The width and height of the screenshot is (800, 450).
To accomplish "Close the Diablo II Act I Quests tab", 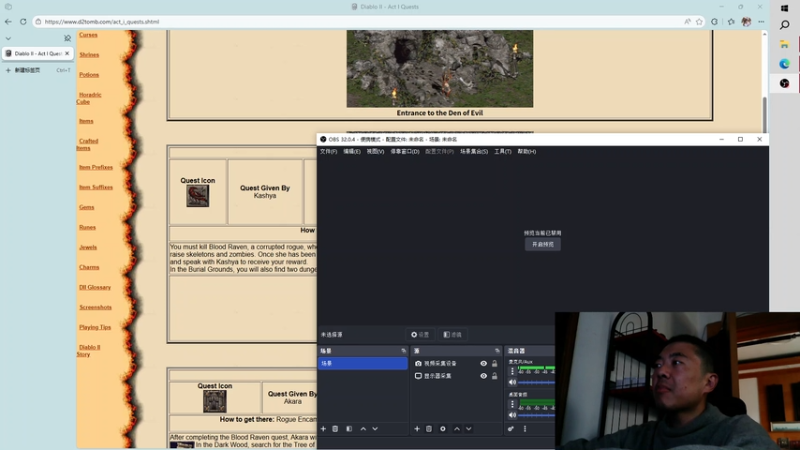I will click(67, 54).
